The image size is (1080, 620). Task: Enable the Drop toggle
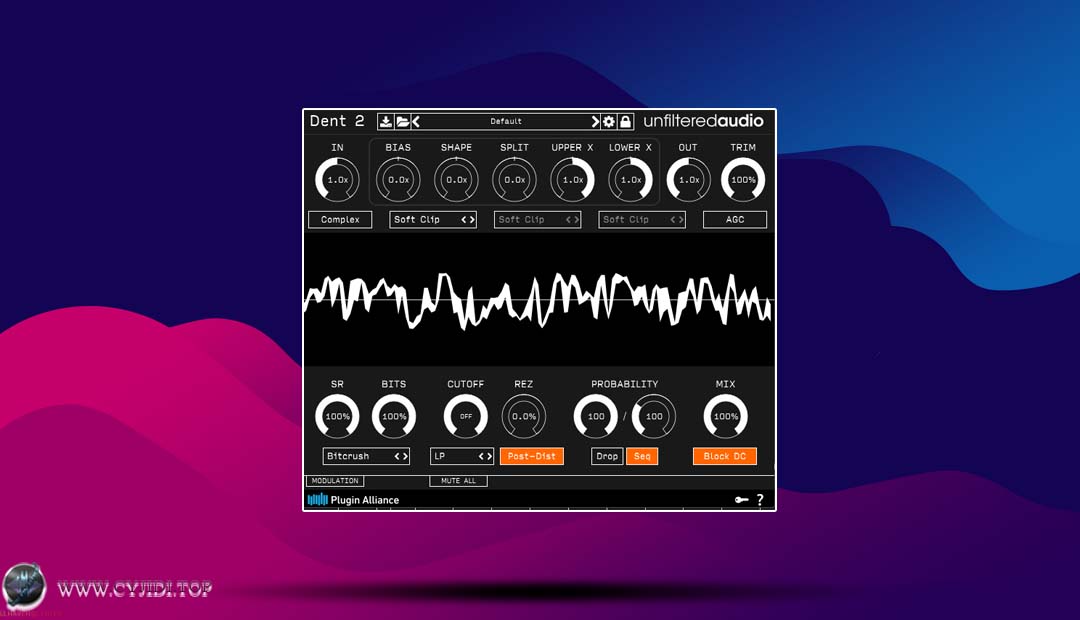pos(607,456)
